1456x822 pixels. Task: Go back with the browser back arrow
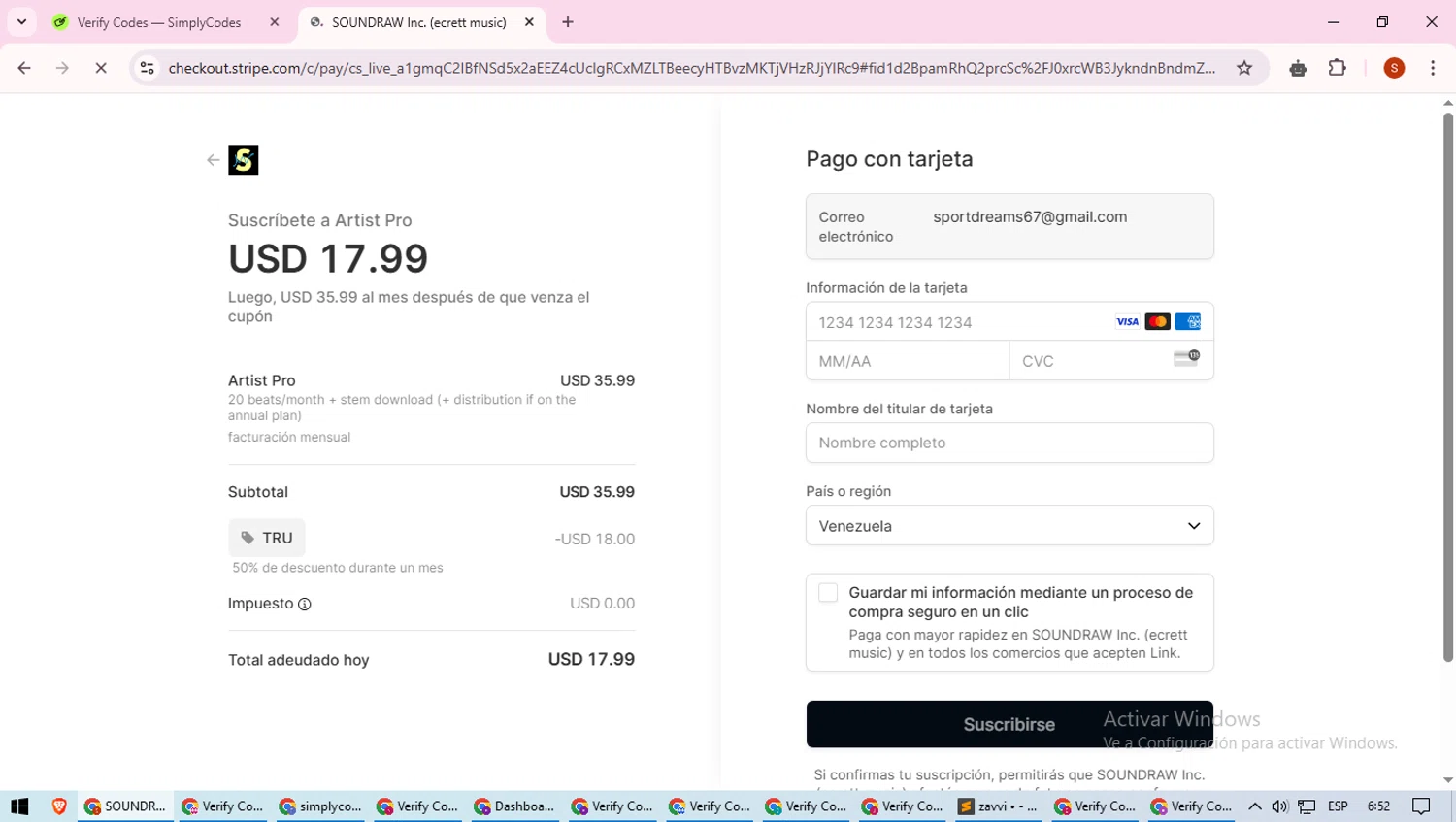(x=24, y=68)
